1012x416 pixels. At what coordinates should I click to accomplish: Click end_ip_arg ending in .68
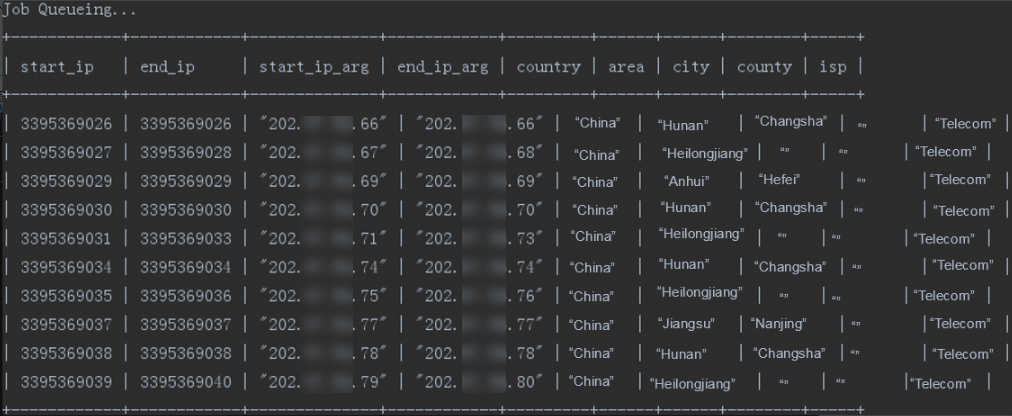(479, 153)
